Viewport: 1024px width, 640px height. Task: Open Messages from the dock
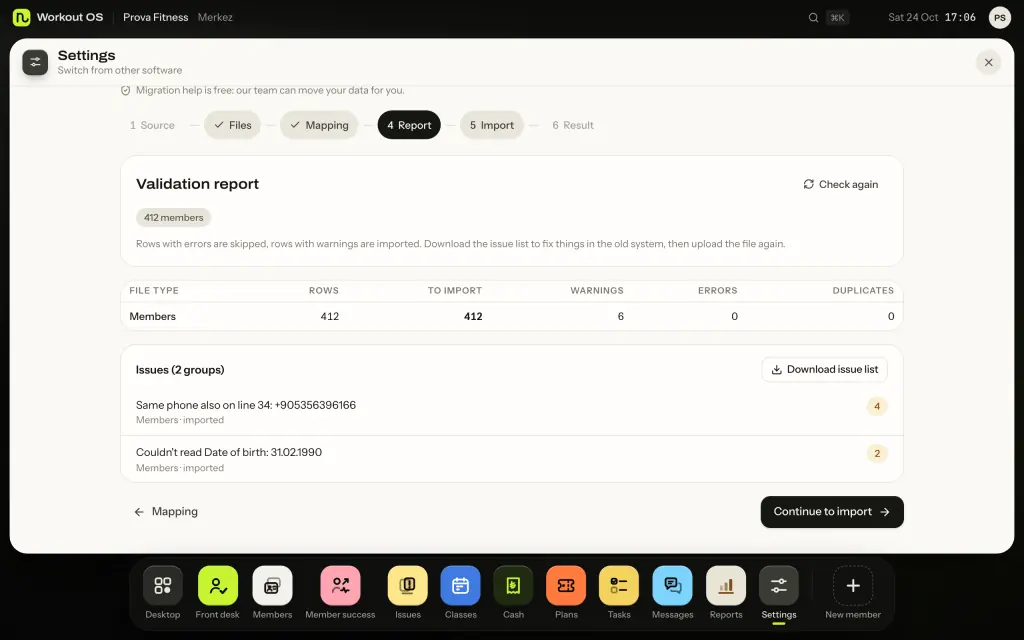(x=673, y=585)
